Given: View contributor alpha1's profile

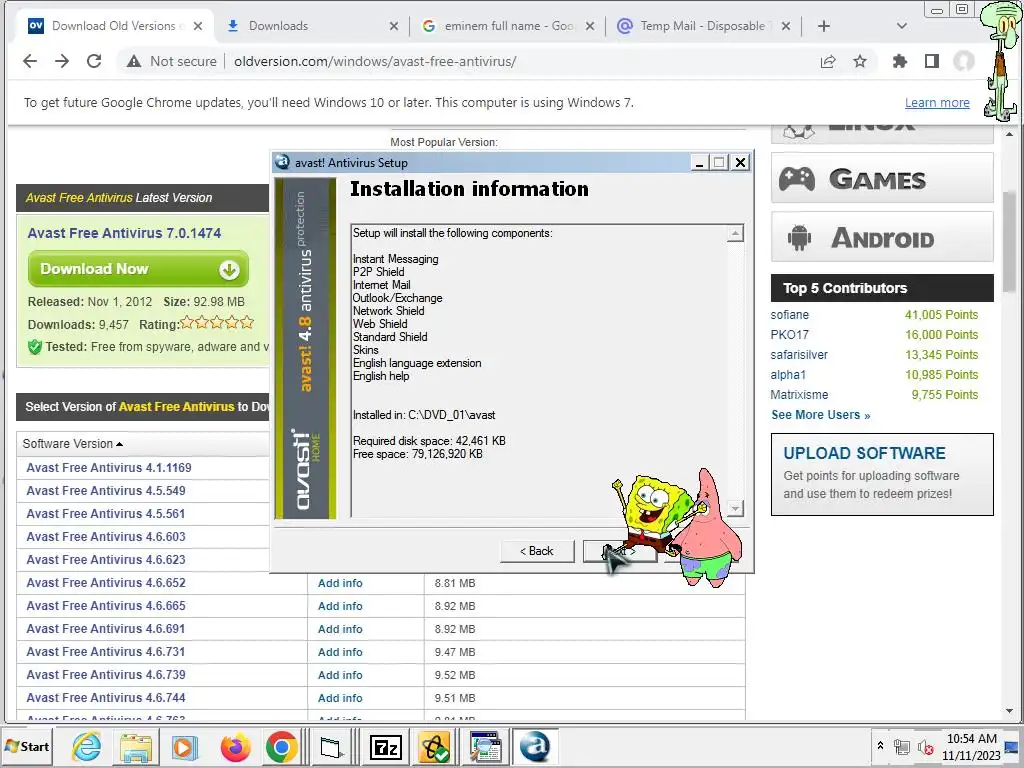Looking at the screenshot, I should click(788, 375).
